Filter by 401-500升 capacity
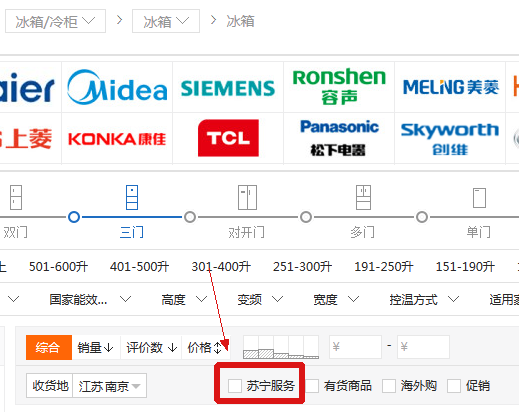 140,267
